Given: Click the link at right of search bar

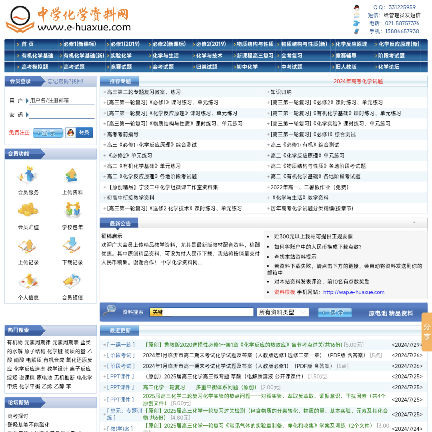Looking at the screenshot, I should 390,313.
